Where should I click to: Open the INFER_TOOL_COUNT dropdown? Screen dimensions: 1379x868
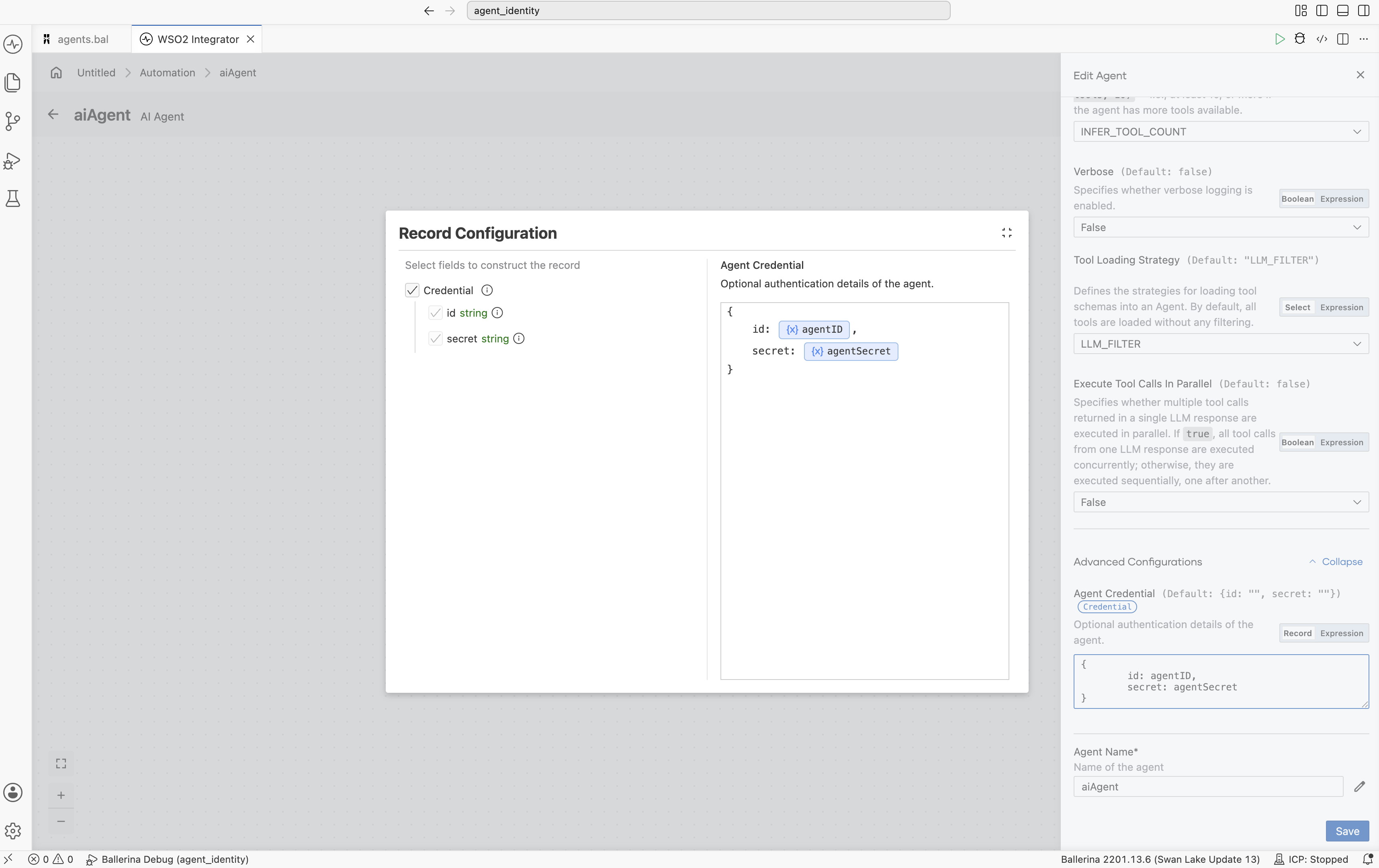[x=1220, y=132]
